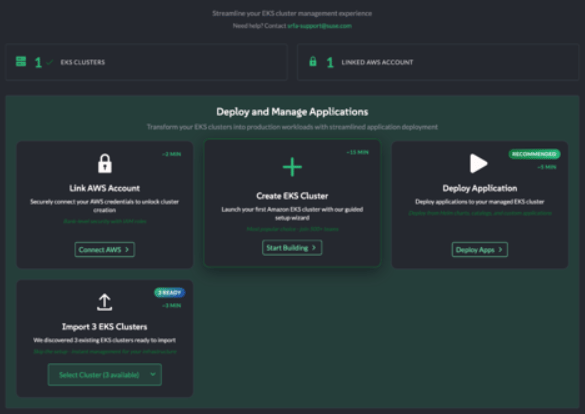
Task: Click the support email link at suse.com
Action: coord(319,26)
